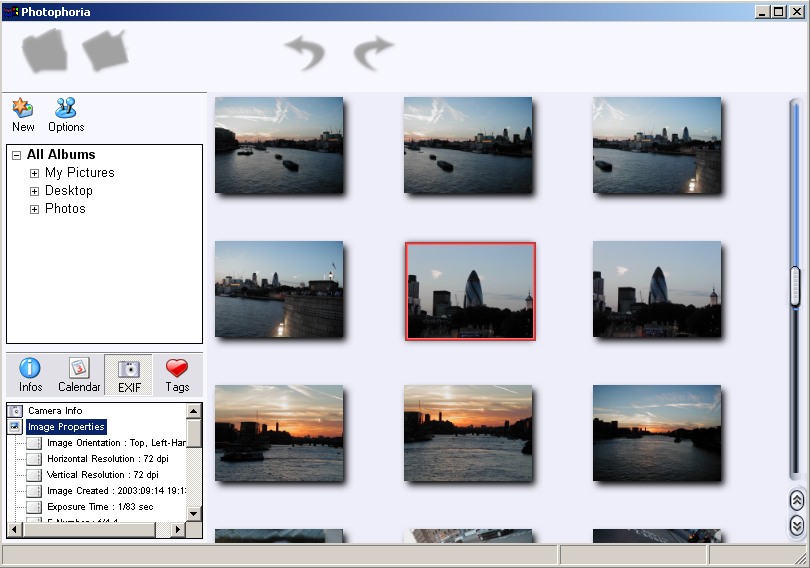This screenshot has width=810, height=568.
Task: Click the gallery page-down double chevron button
Action: [x=797, y=526]
